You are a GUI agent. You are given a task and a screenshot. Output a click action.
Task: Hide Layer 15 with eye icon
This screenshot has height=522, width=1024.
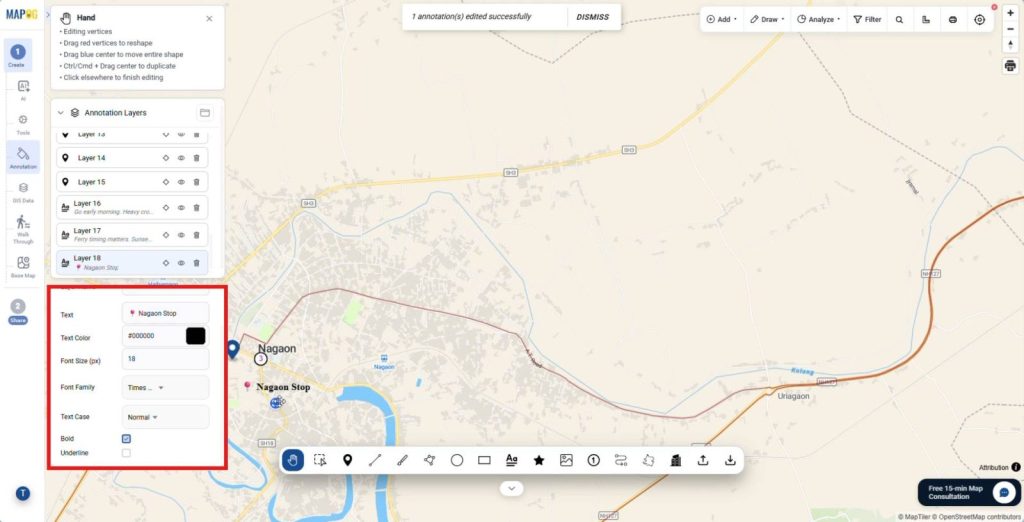coord(182,182)
